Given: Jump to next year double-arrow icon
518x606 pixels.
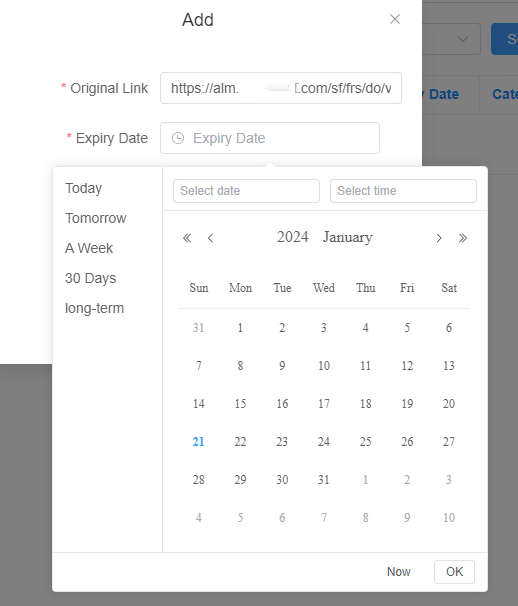Looking at the screenshot, I should (463, 238).
